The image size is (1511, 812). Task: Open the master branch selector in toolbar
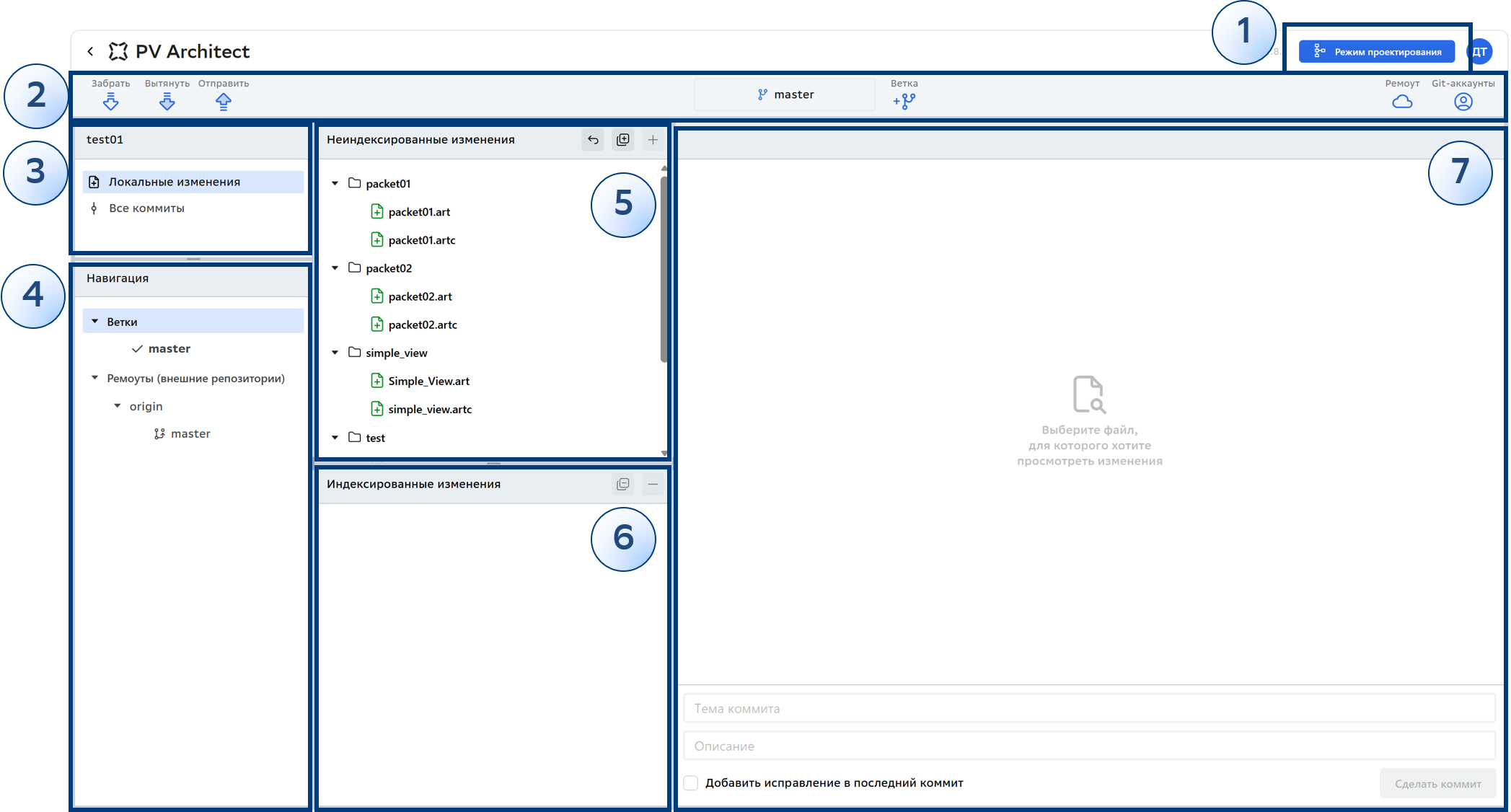[x=785, y=94]
